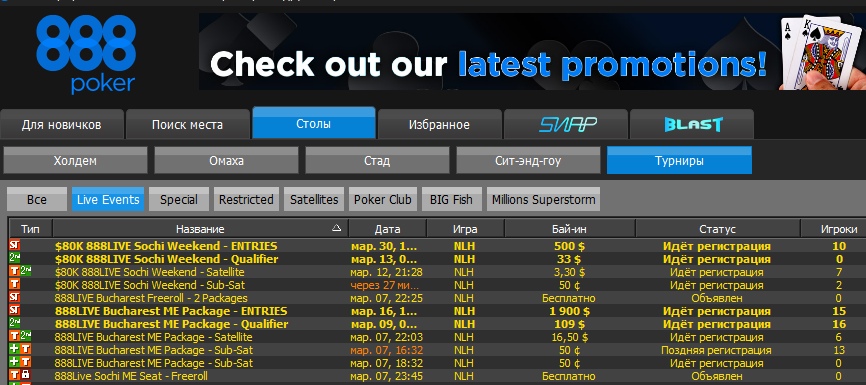Image resolution: width=866 pixels, height=385 pixels.
Task: Select the Сит-энд-гоу game button
Action: click(528, 161)
